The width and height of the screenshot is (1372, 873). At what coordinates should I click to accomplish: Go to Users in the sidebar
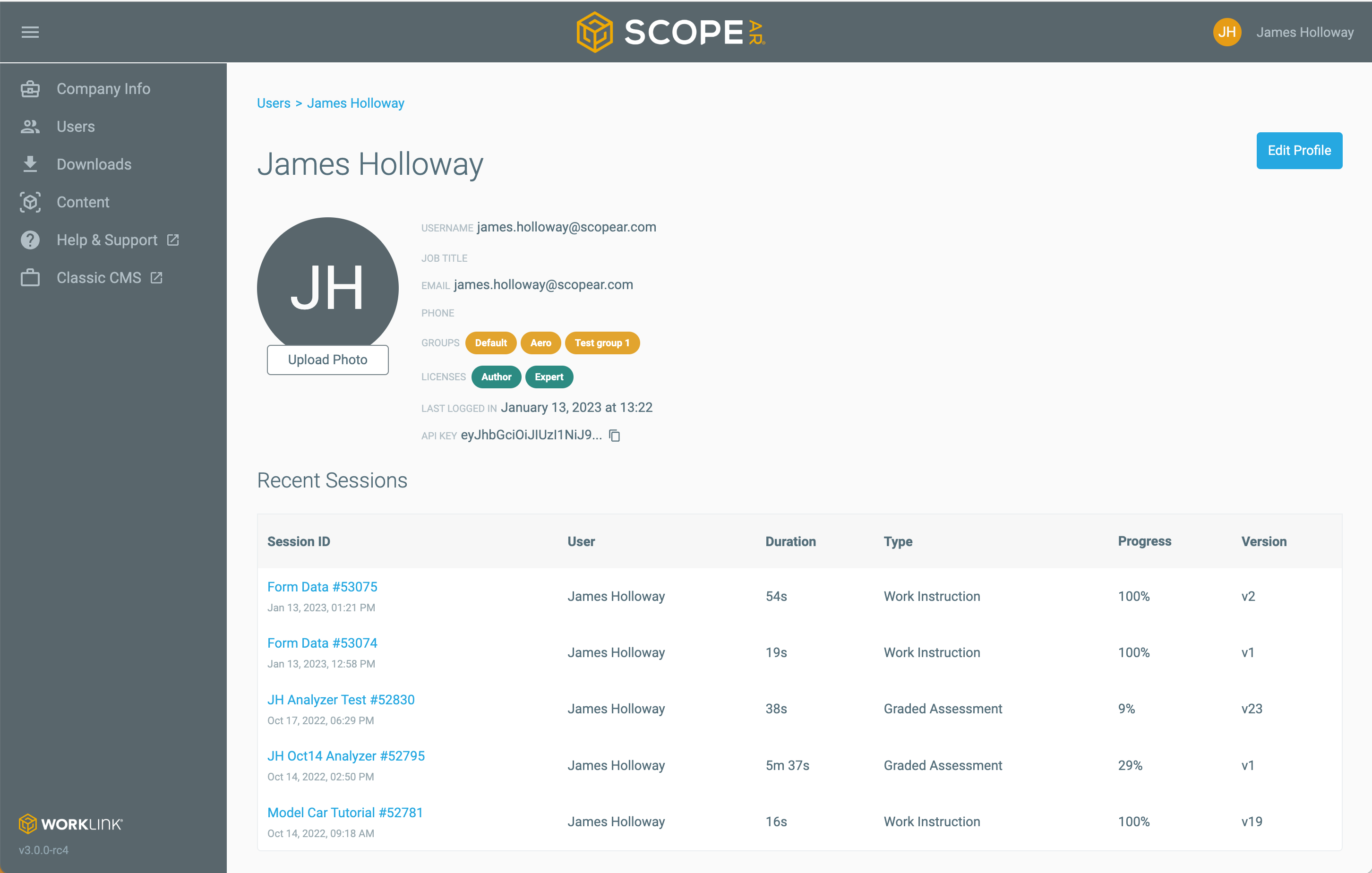point(76,127)
